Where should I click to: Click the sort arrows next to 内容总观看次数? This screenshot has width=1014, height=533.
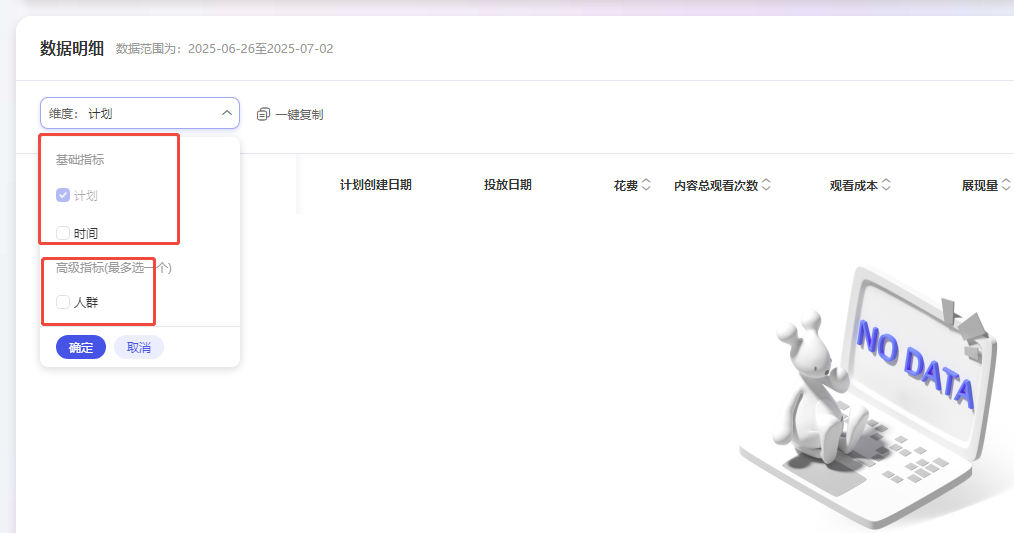coord(766,185)
